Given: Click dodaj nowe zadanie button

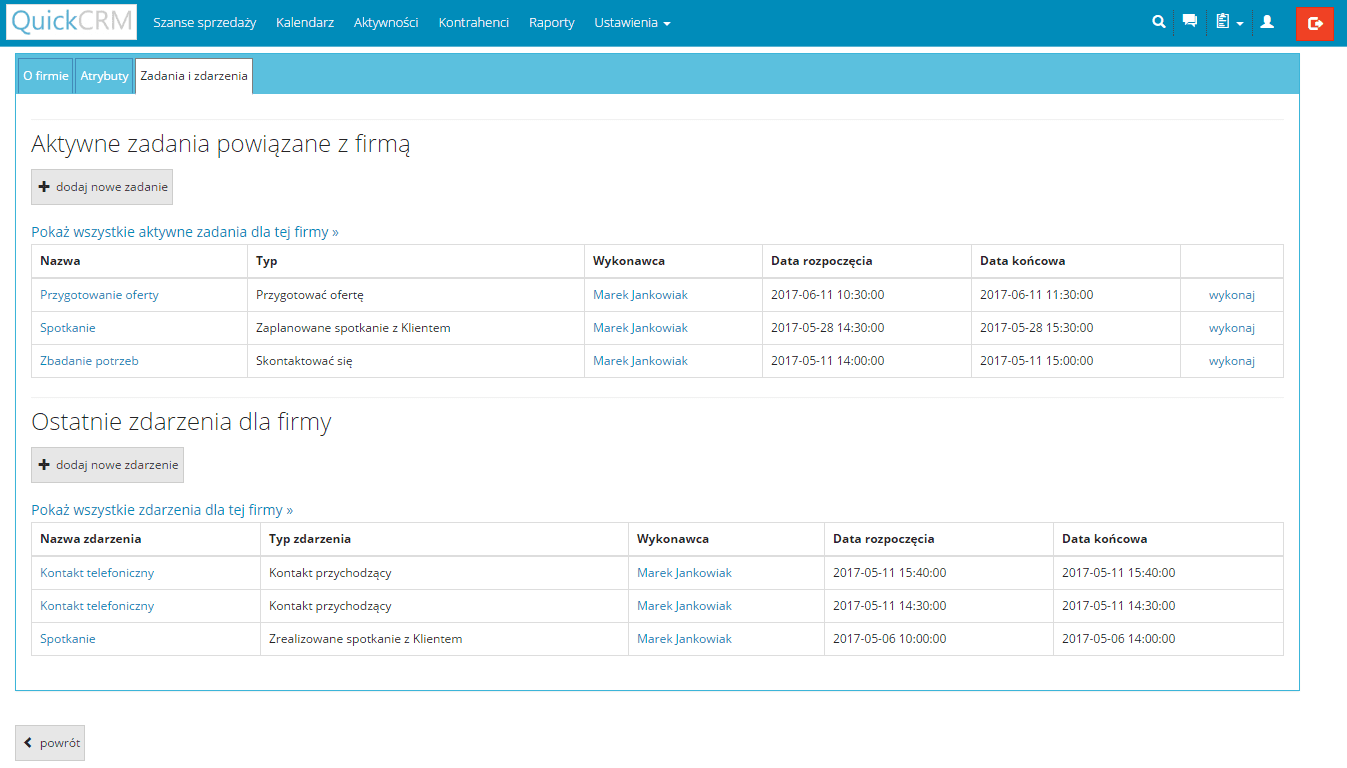Looking at the screenshot, I should coord(102,187).
